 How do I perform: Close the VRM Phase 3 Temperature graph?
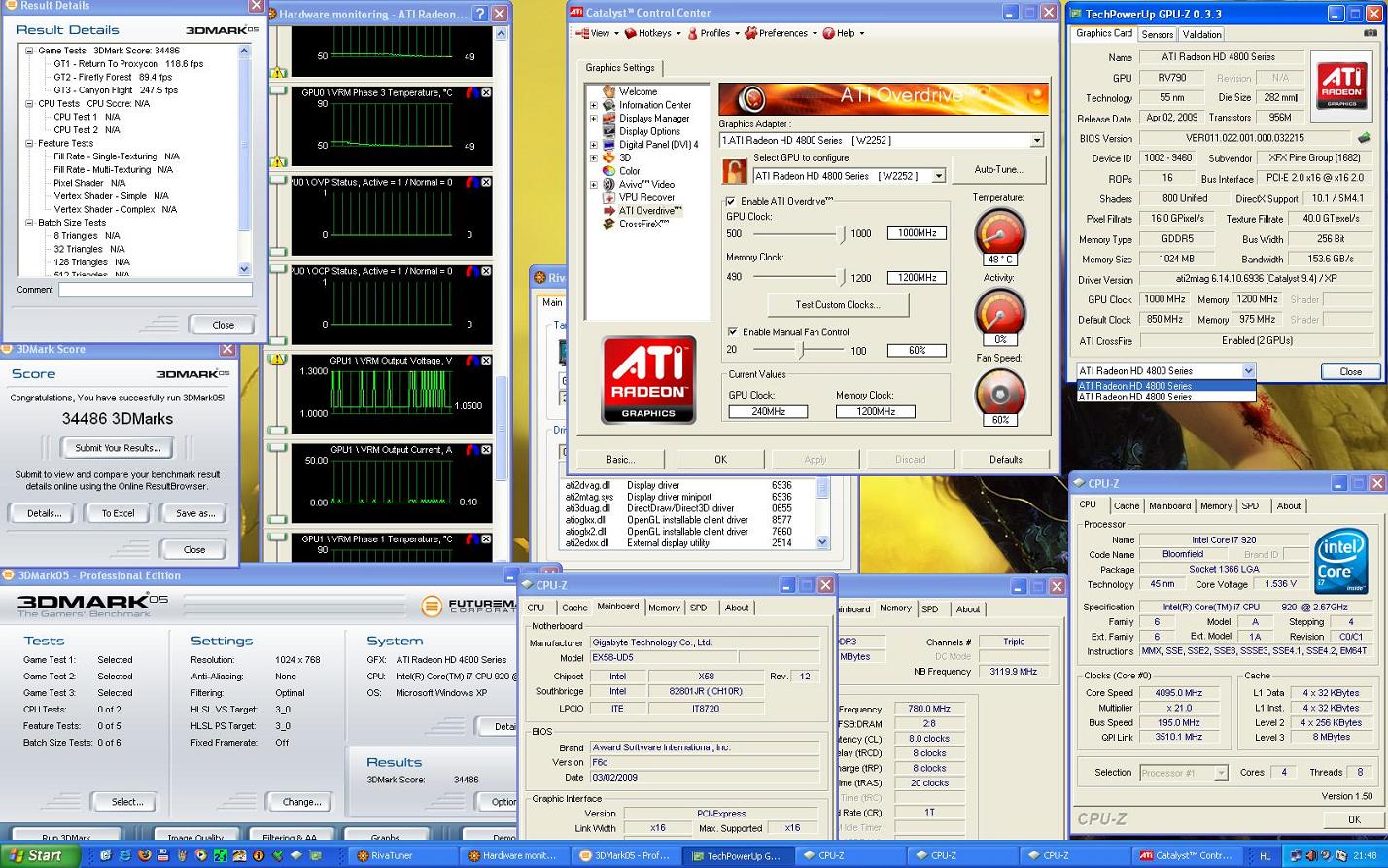coord(485,92)
